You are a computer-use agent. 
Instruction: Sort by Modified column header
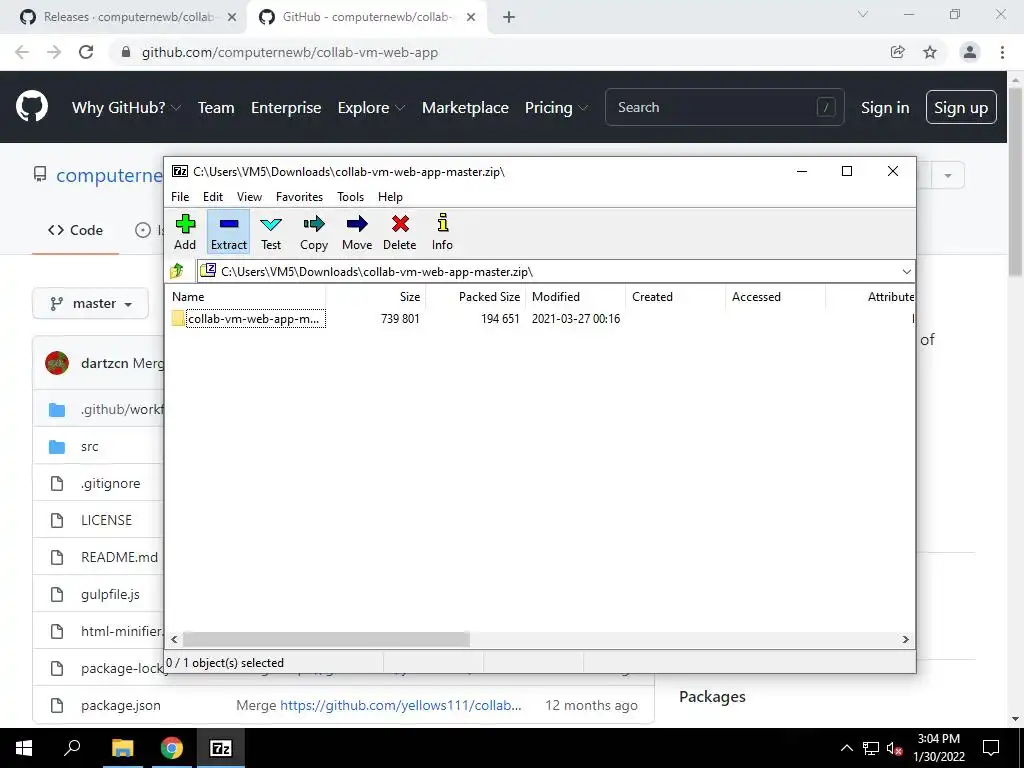tap(576, 296)
